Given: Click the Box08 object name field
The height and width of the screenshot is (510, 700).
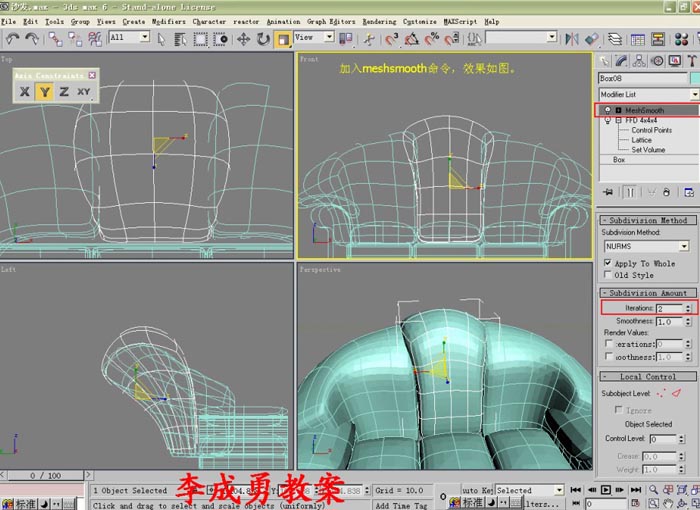Looking at the screenshot, I should point(642,78).
